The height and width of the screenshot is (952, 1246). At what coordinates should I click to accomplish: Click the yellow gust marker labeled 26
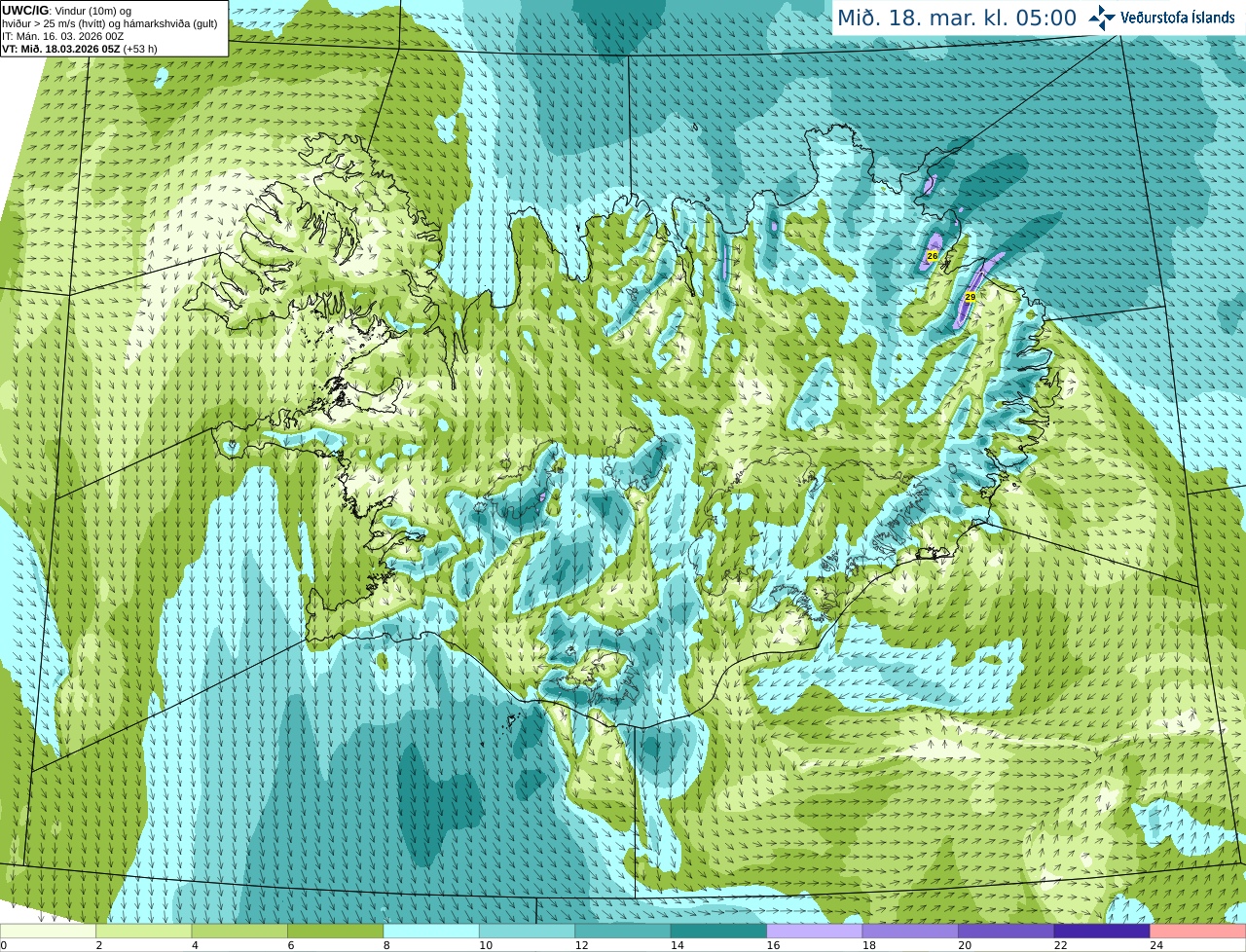pyautogui.click(x=932, y=256)
